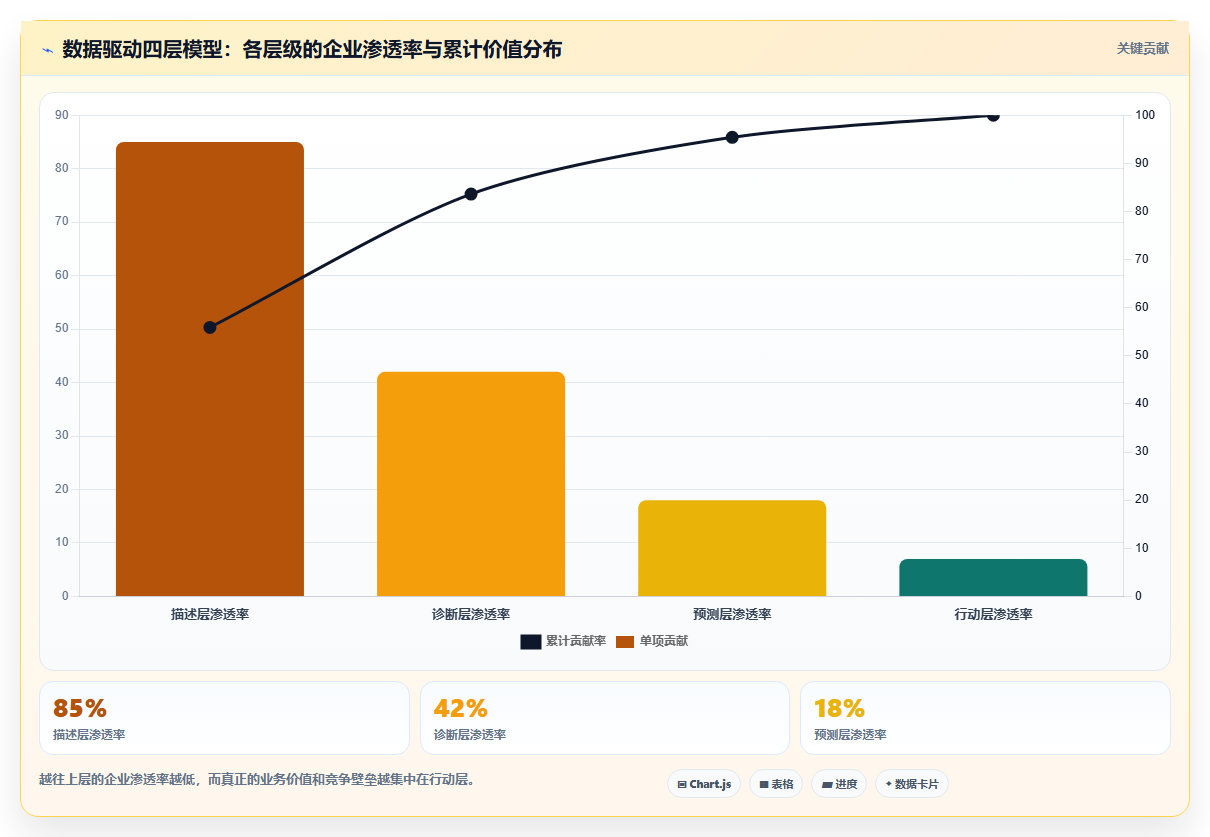This screenshot has height=837, width=1210.
Task: Select the orange 诊断层渗透率 bar
Action: tap(471, 484)
